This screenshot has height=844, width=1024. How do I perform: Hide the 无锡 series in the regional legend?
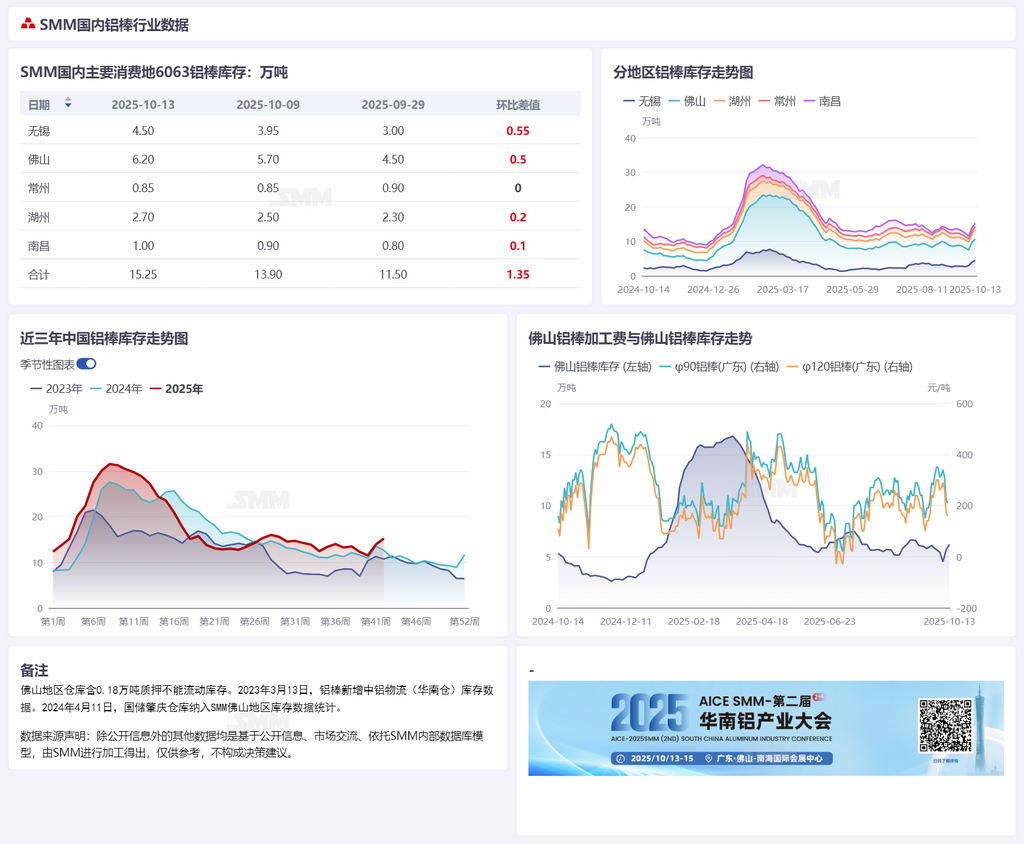pyautogui.click(x=642, y=101)
